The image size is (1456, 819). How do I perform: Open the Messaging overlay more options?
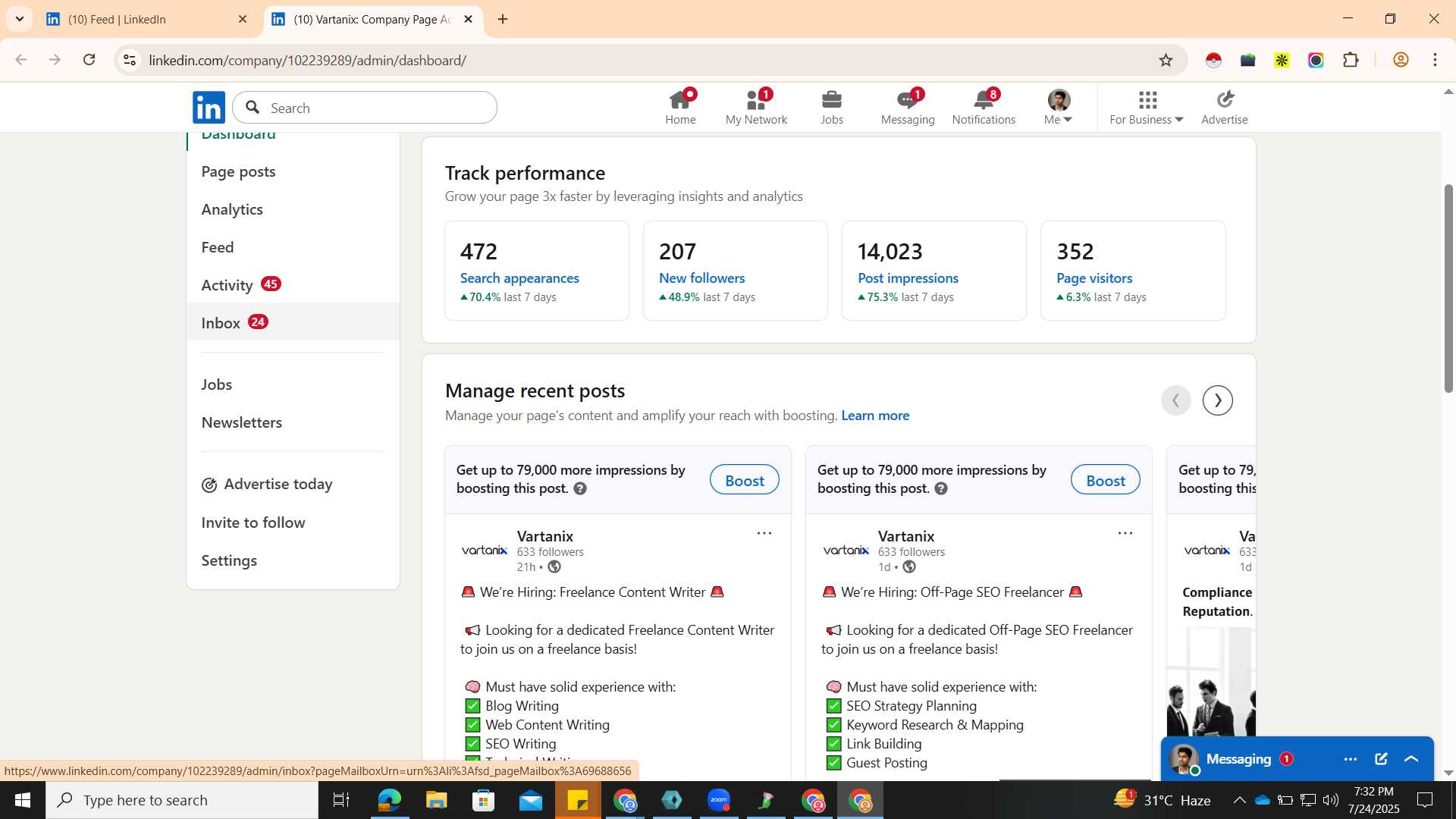click(1350, 759)
